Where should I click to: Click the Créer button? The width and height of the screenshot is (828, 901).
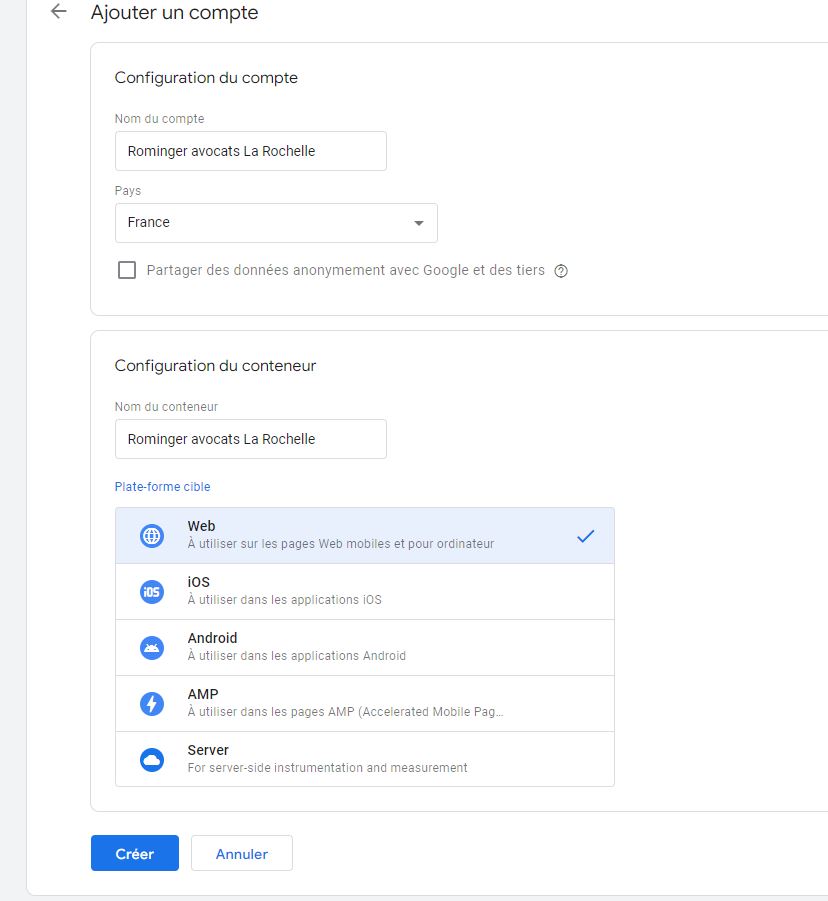(x=134, y=854)
